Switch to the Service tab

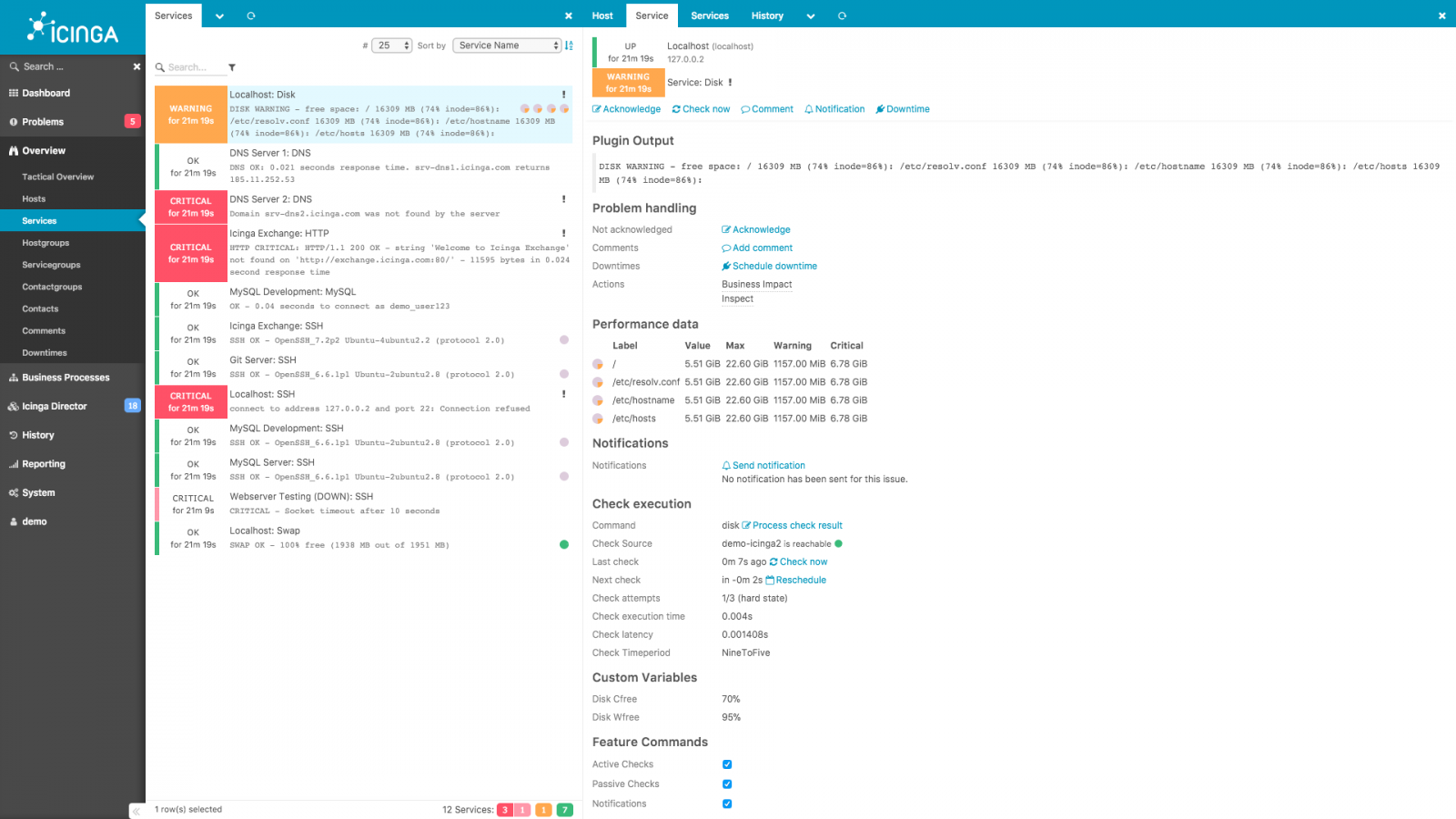pyautogui.click(x=652, y=15)
